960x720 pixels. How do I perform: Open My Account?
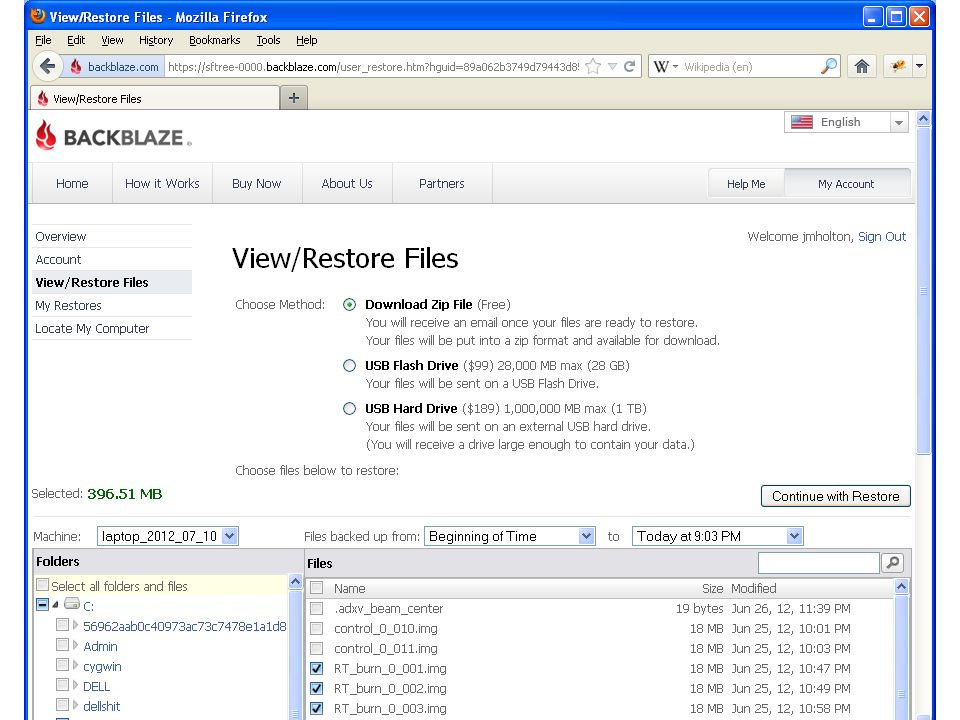coord(846,184)
